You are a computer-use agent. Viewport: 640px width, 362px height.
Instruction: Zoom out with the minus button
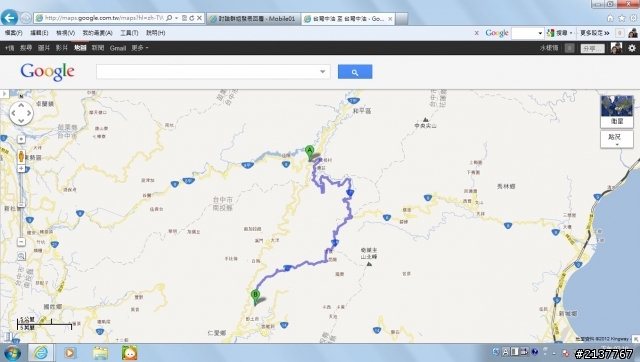[x=21, y=242]
